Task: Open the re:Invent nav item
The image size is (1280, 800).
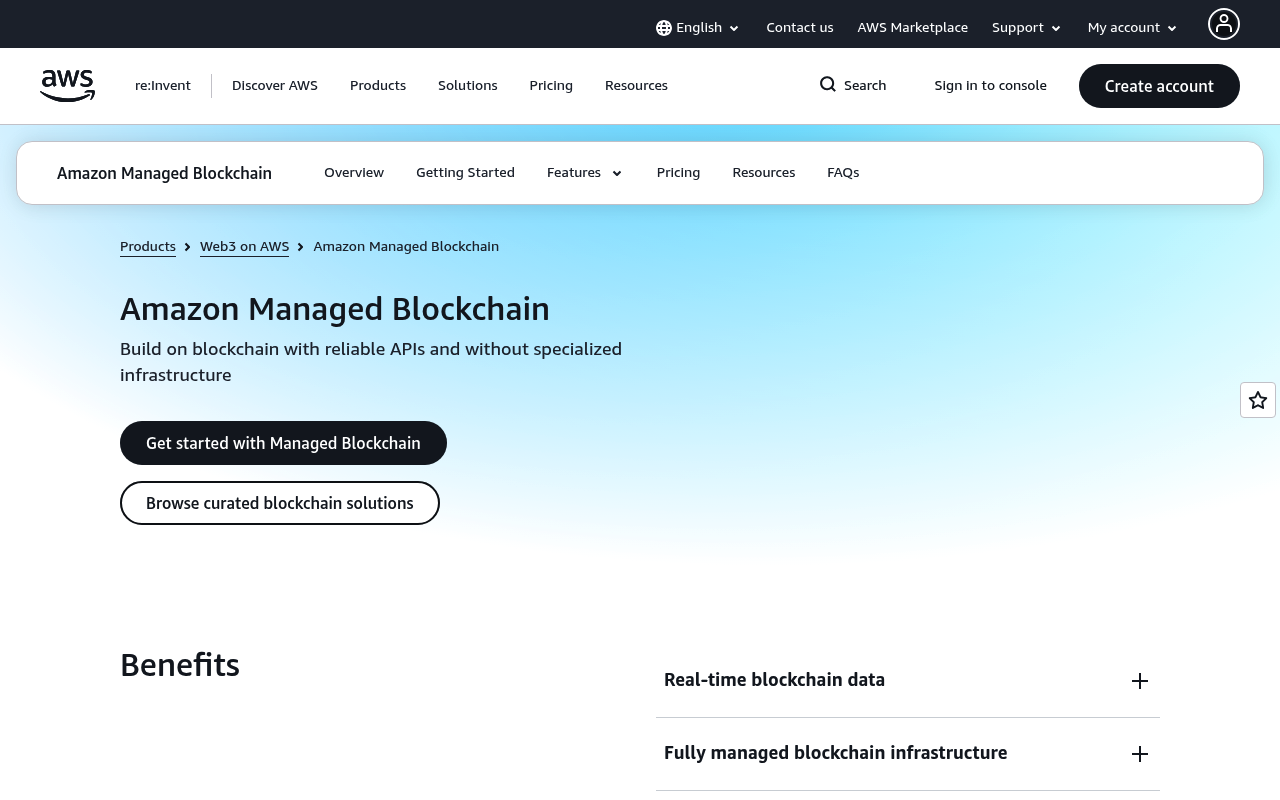Action: pos(163,86)
